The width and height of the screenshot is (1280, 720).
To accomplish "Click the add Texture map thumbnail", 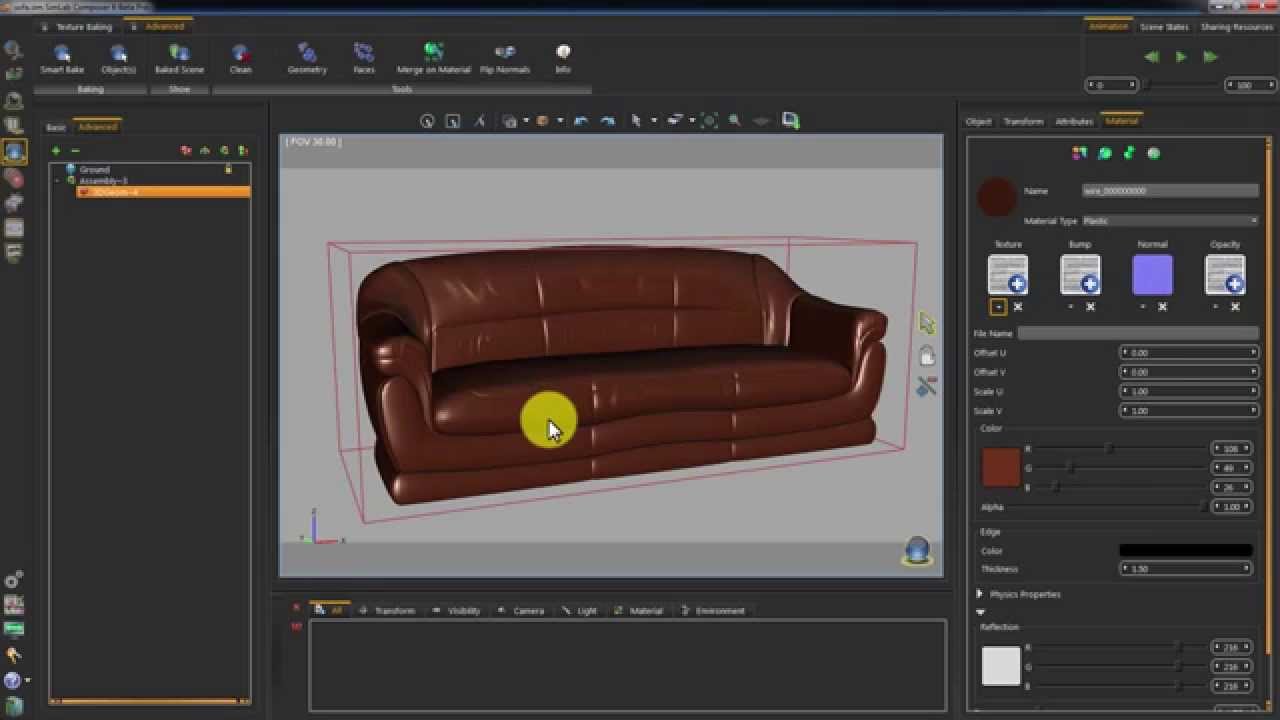I will (x=1007, y=275).
